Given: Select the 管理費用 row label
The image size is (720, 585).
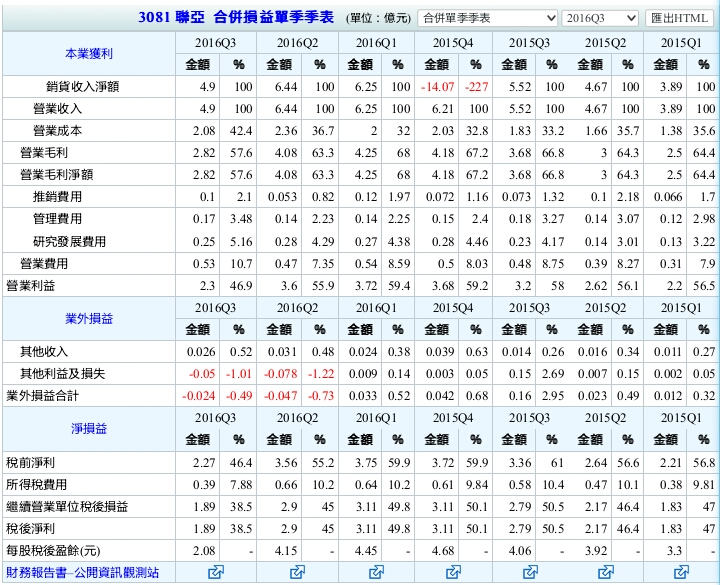Looking at the screenshot, I should click(57, 219).
